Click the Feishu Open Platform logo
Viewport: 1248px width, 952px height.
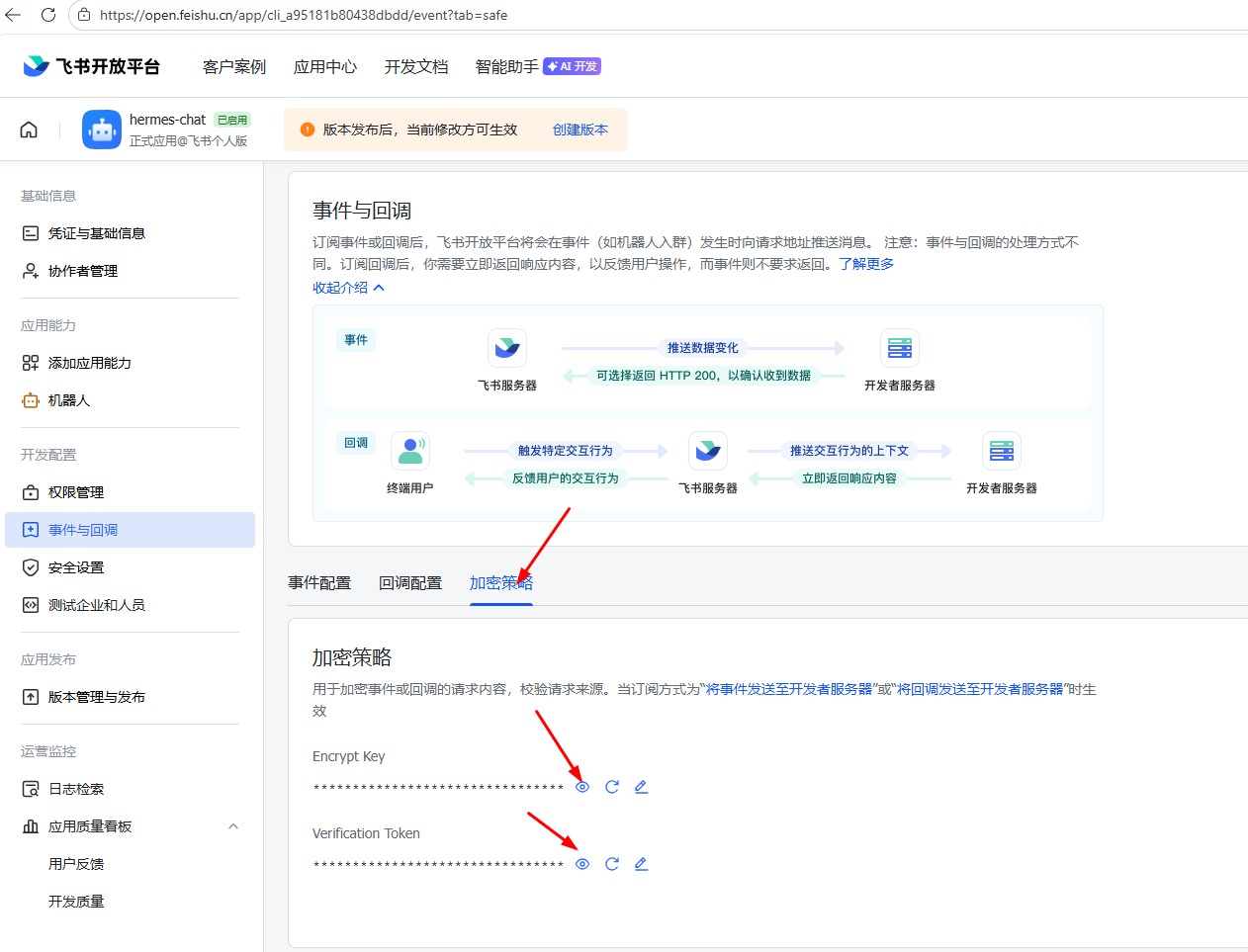point(91,66)
